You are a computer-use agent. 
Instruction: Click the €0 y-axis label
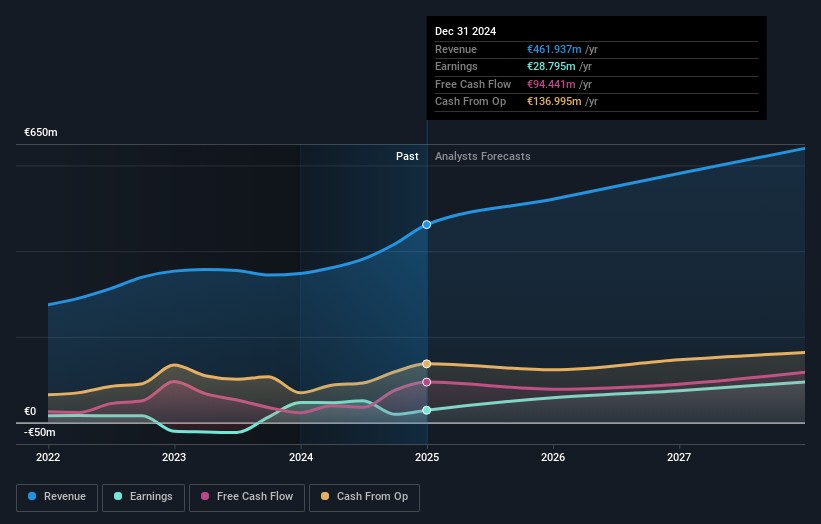point(30,411)
